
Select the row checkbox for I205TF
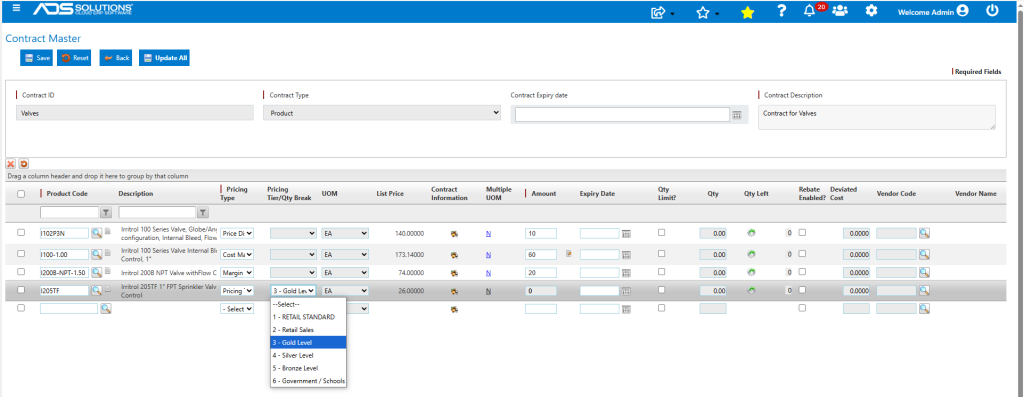point(21,290)
